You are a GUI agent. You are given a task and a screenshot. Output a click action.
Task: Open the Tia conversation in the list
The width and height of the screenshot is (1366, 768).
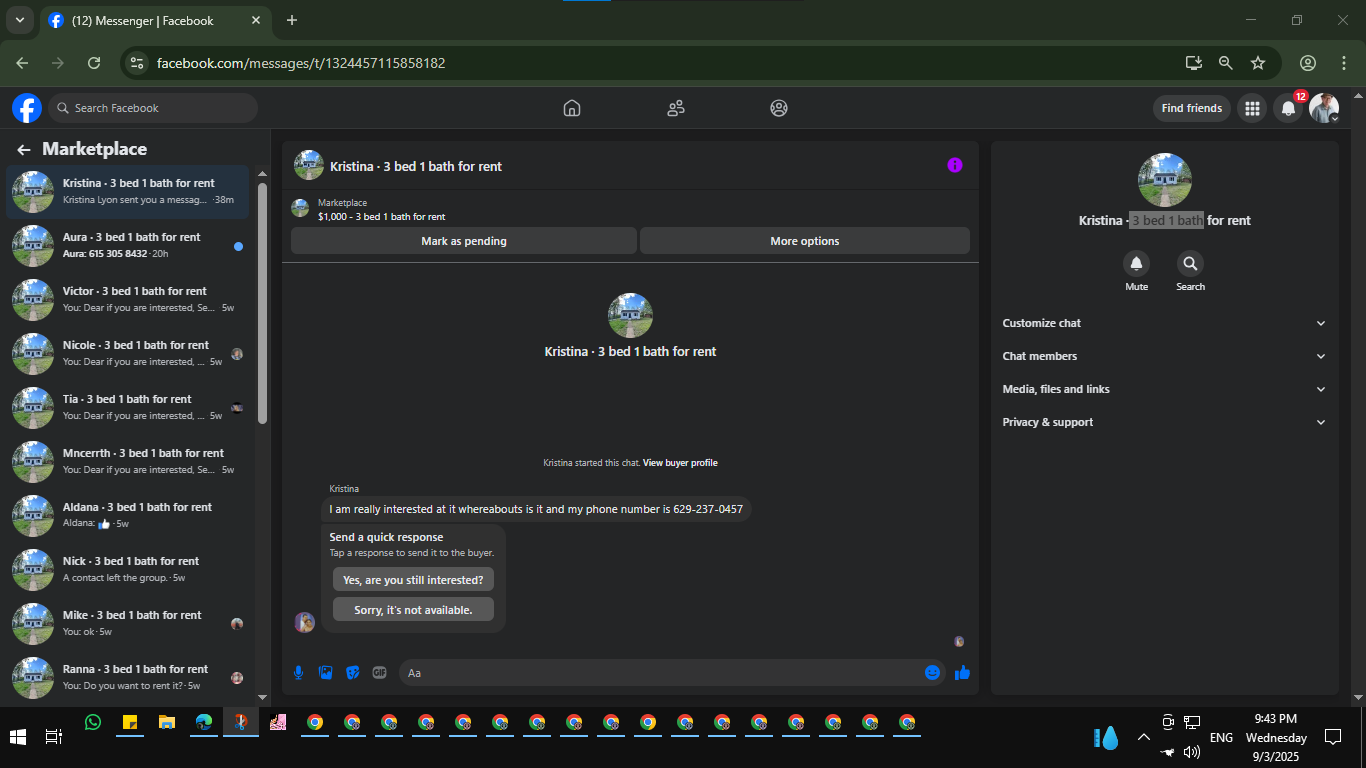click(x=127, y=407)
